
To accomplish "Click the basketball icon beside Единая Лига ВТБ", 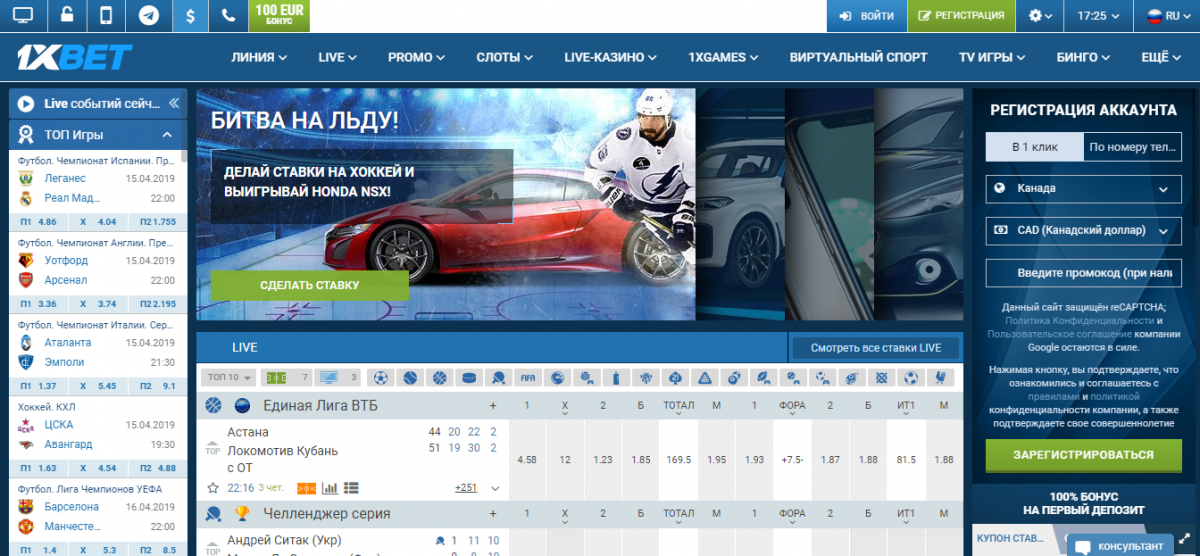I will (213, 405).
